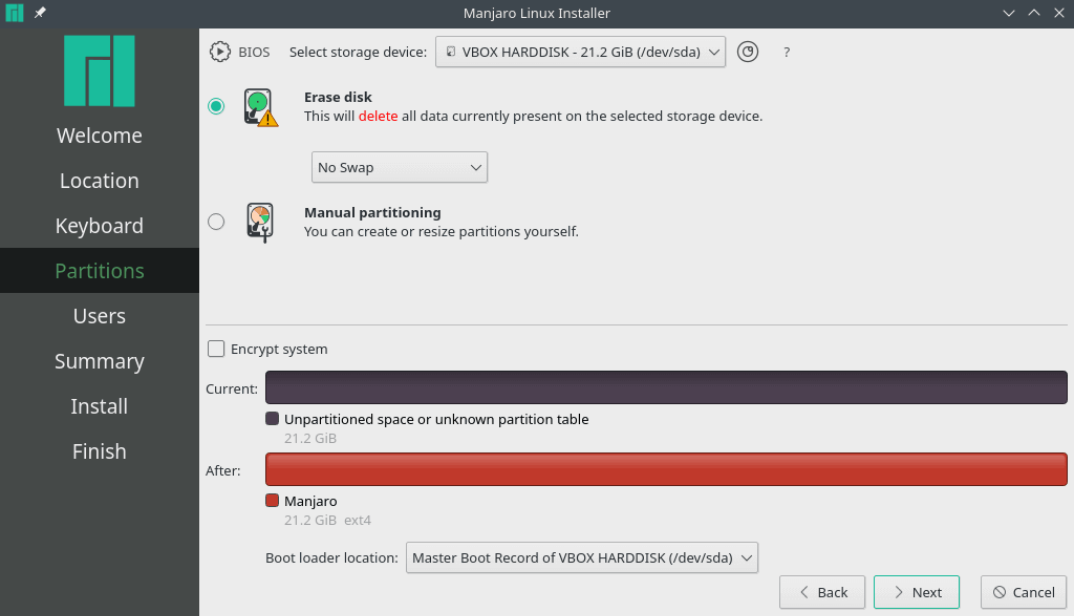
Task: Select the Erase disk radio option
Action: tap(216, 106)
